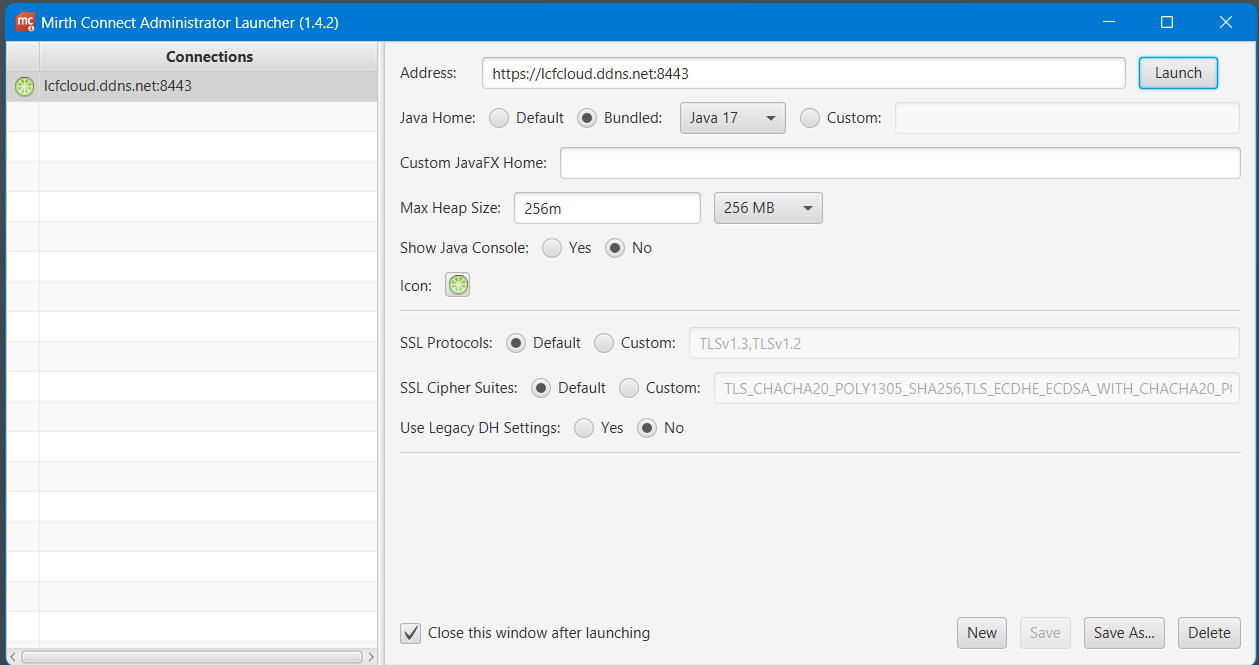
Task: Maximize the Administrator Launcher window
Action: (1167, 21)
